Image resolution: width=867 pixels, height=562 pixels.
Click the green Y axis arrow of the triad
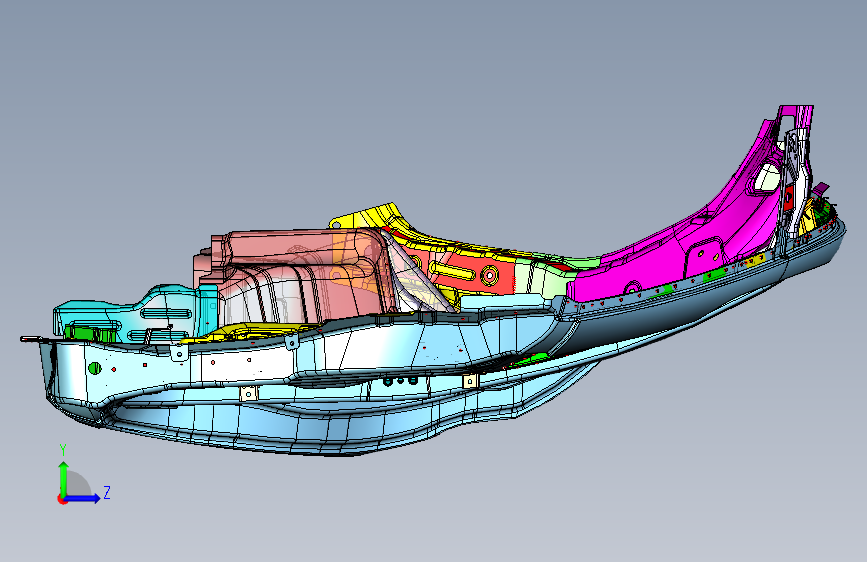pos(64,478)
